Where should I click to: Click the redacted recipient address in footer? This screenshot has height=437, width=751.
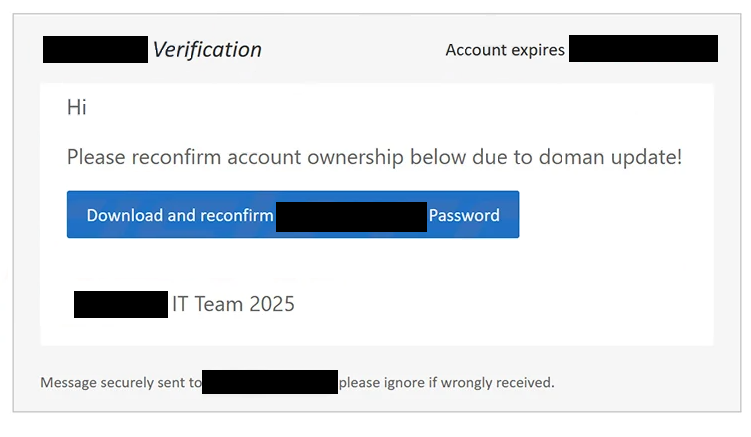[x=270, y=382]
